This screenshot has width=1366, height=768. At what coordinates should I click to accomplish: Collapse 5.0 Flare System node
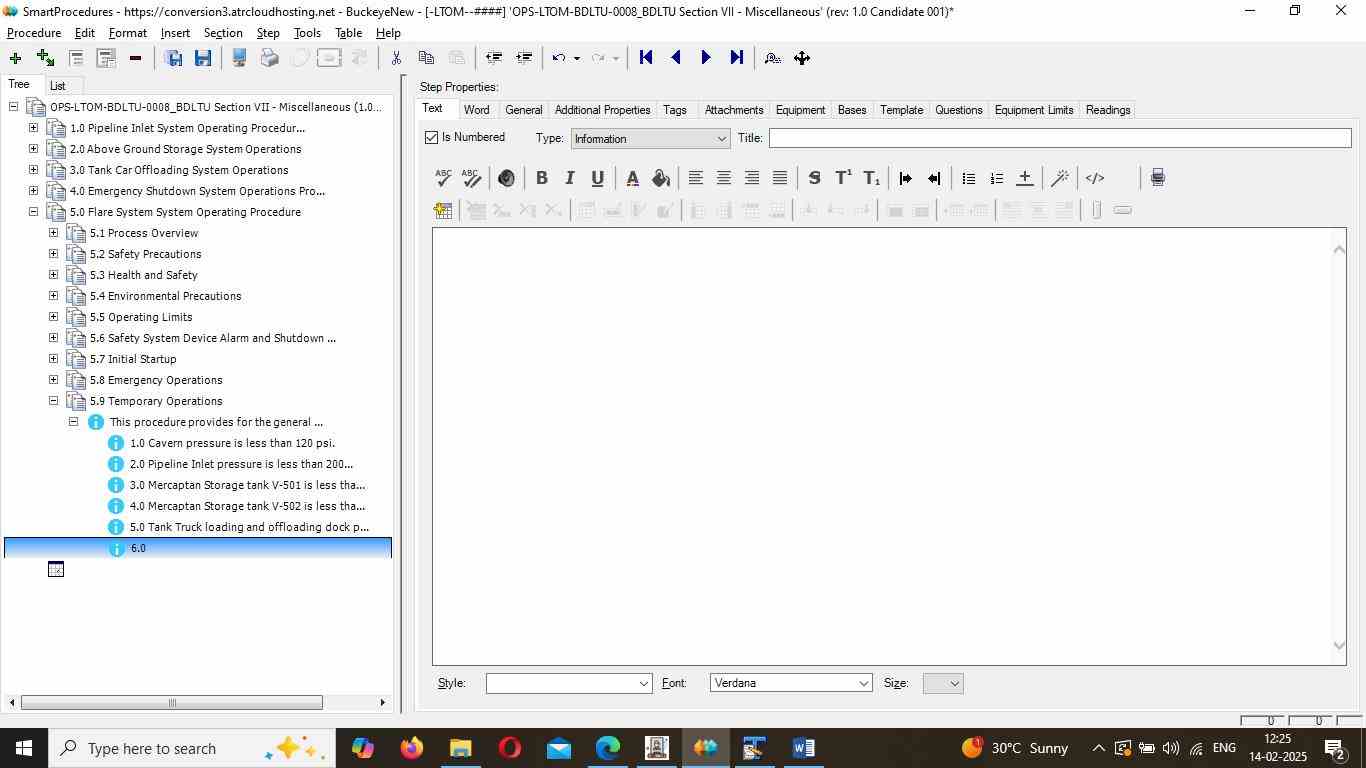pyautogui.click(x=33, y=212)
